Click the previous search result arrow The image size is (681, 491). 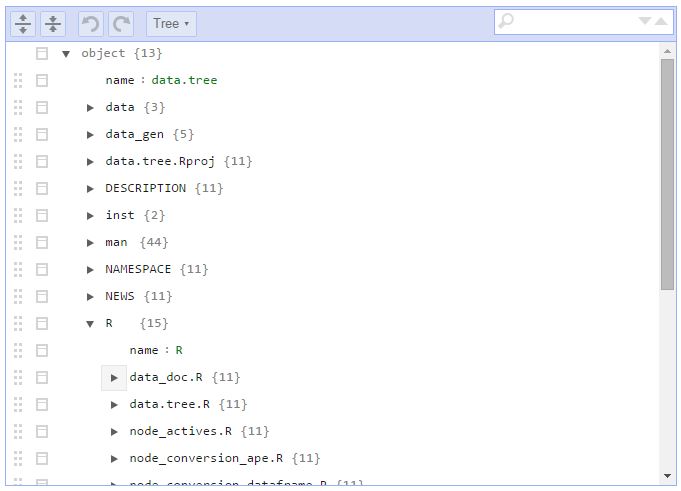coord(662,21)
